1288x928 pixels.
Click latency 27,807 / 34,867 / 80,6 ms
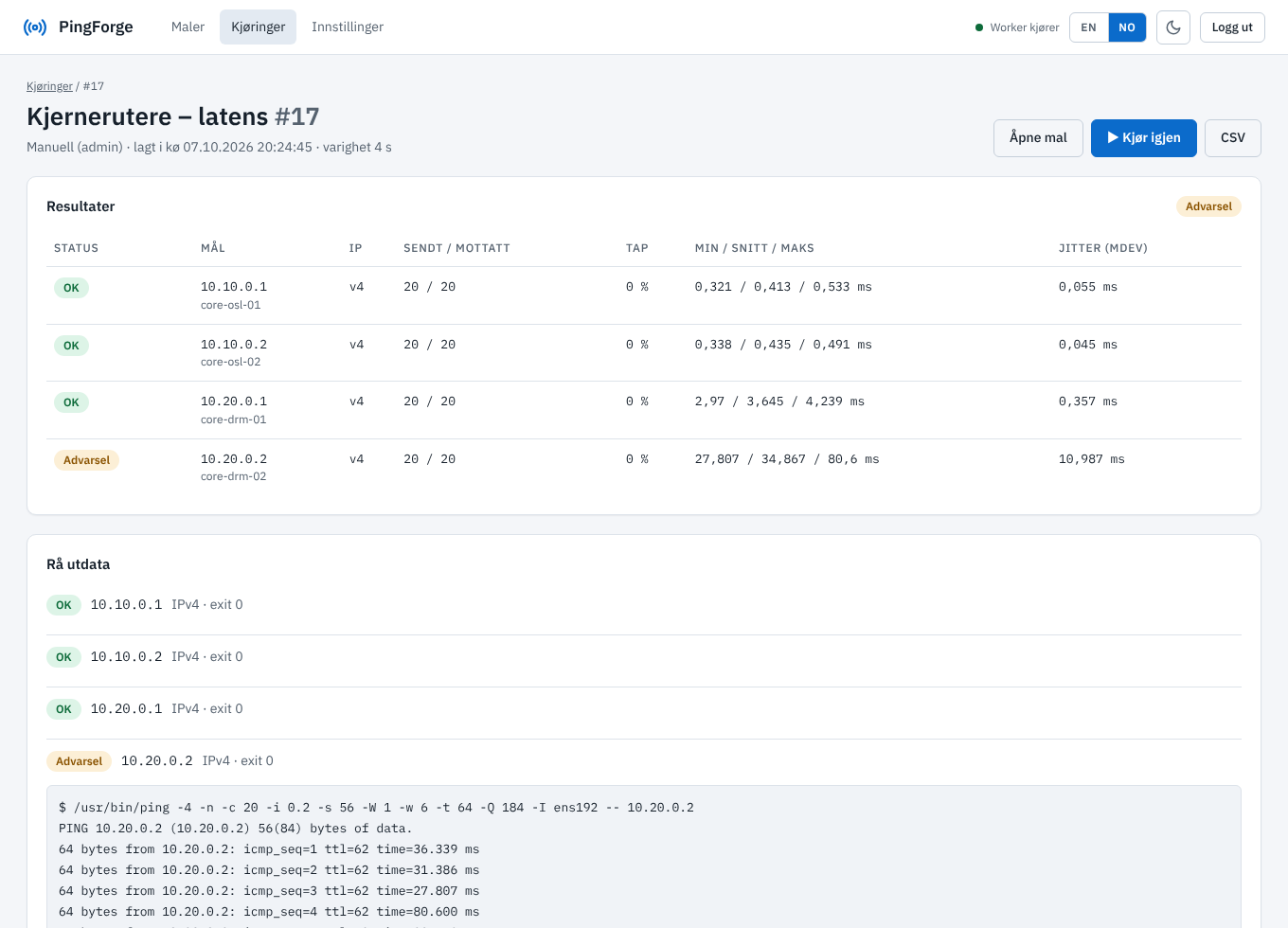tap(787, 459)
